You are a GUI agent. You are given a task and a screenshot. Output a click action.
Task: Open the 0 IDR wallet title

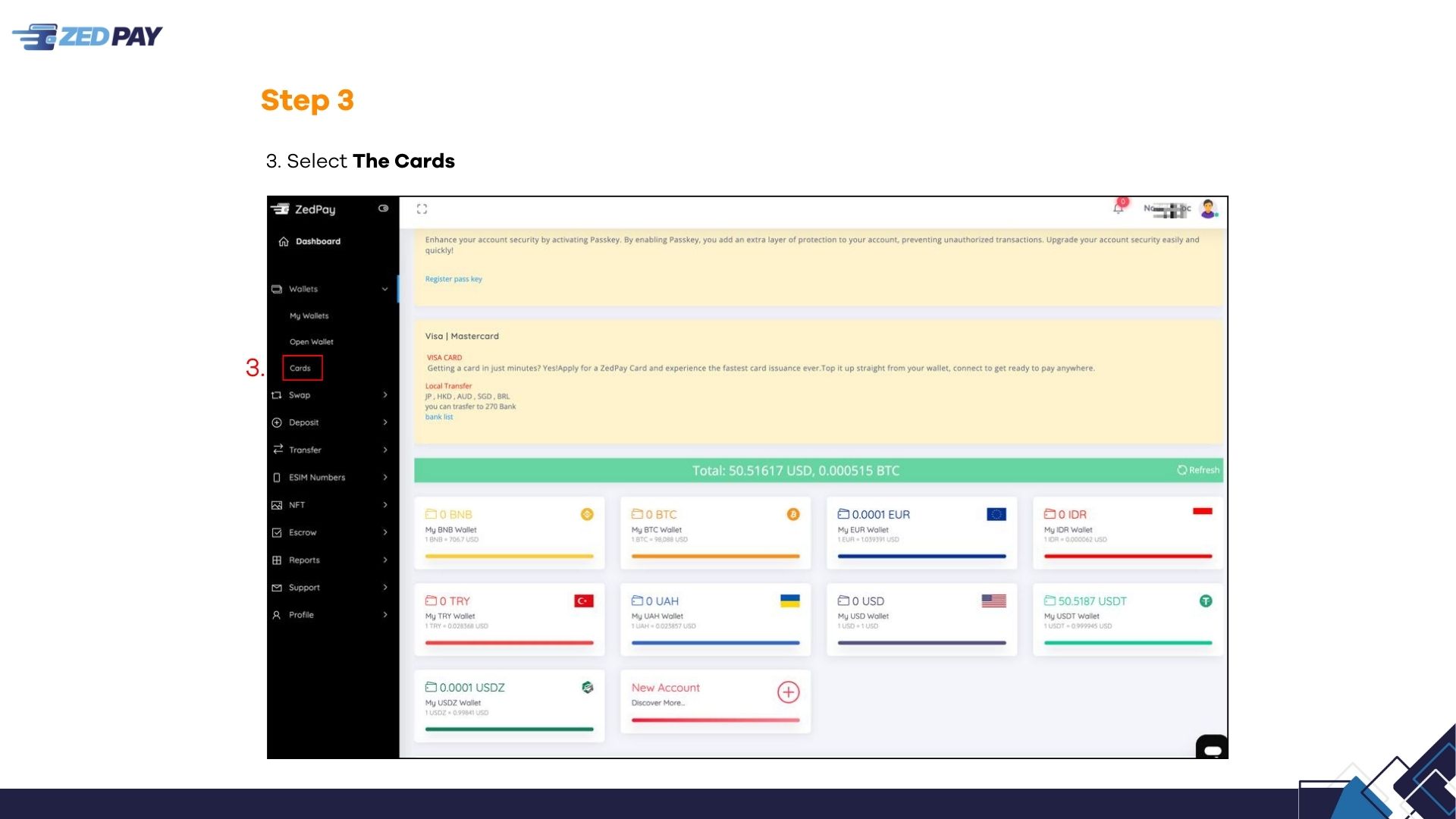(1065, 514)
